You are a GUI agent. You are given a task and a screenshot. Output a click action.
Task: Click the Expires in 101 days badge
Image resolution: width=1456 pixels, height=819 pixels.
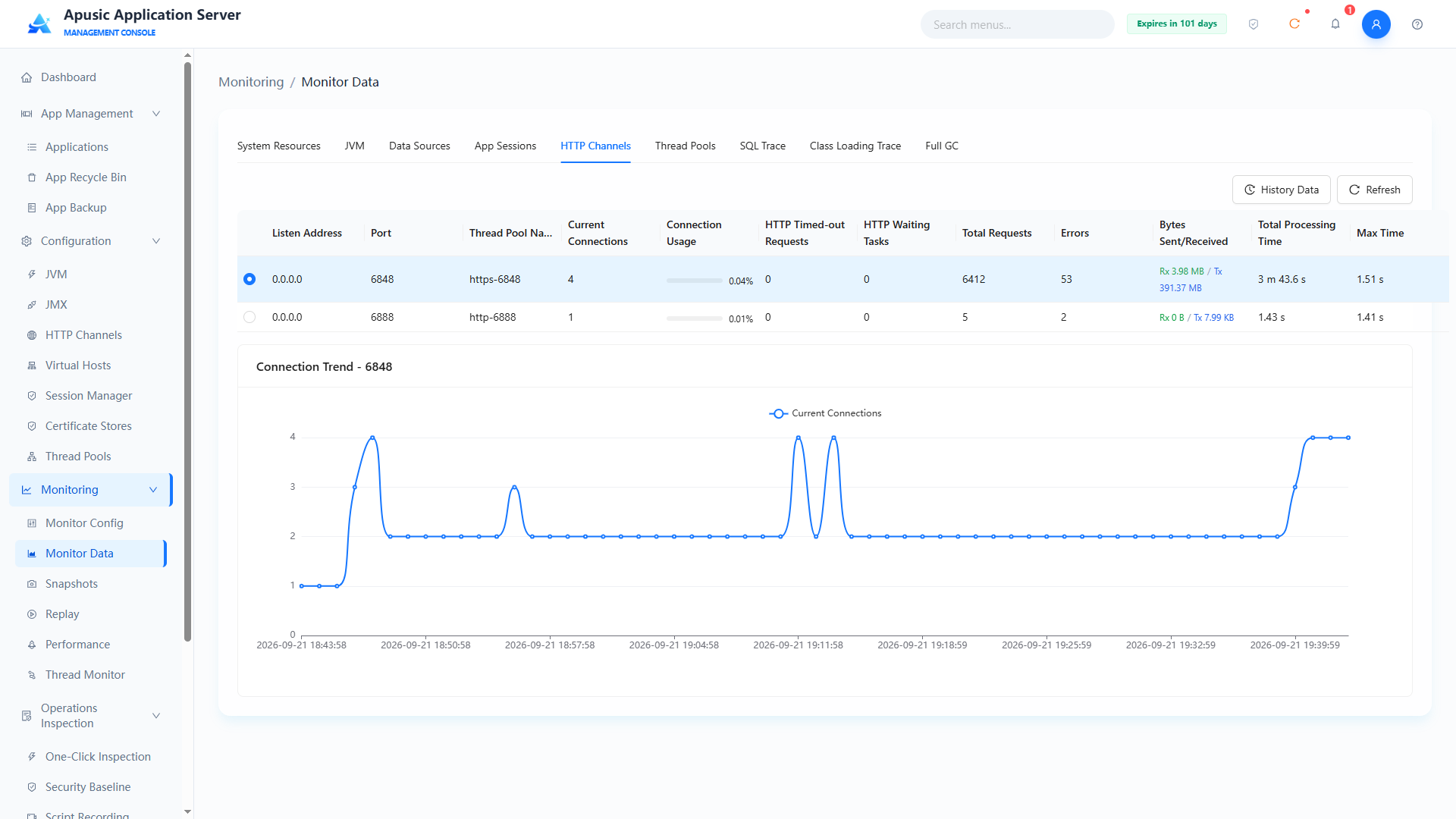[1176, 24]
